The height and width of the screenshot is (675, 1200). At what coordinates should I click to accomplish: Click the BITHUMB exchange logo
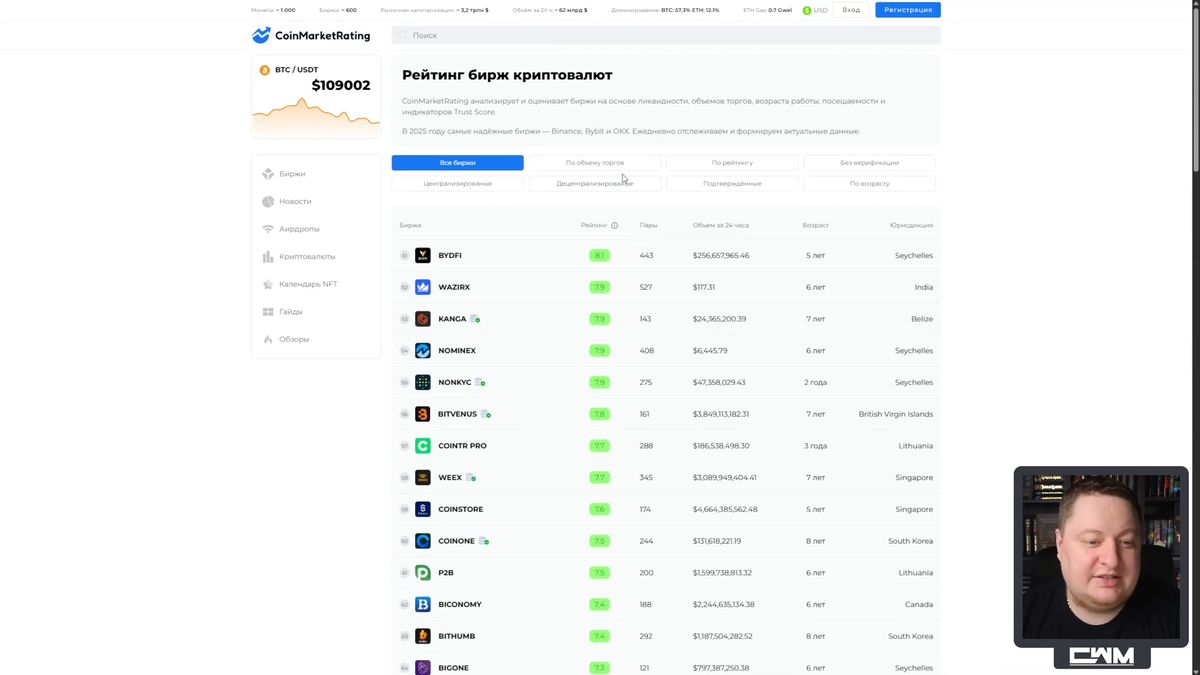(423, 636)
